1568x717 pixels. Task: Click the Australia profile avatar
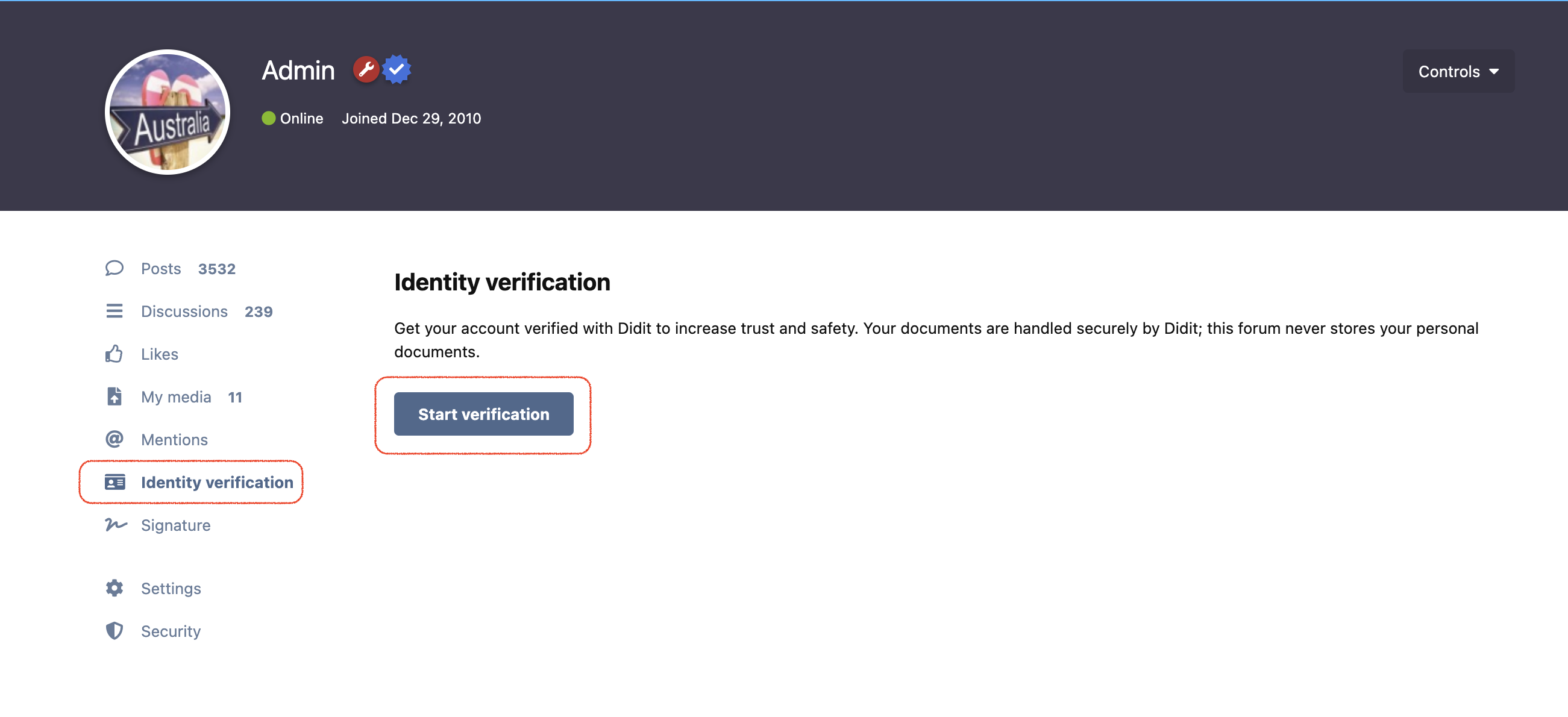pos(168,113)
